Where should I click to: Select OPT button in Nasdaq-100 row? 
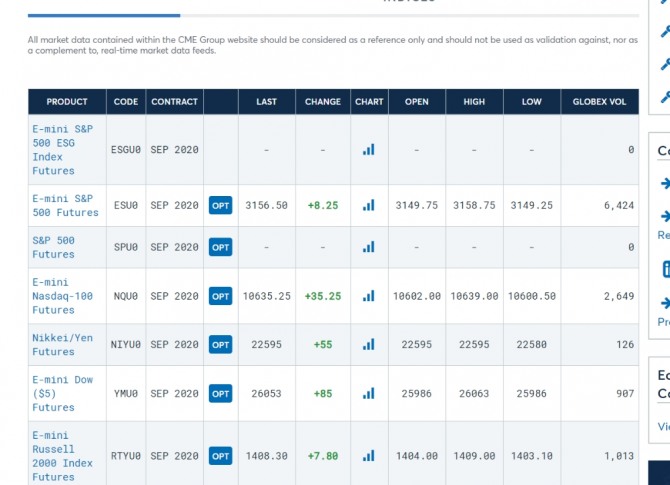click(x=220, y=296)
